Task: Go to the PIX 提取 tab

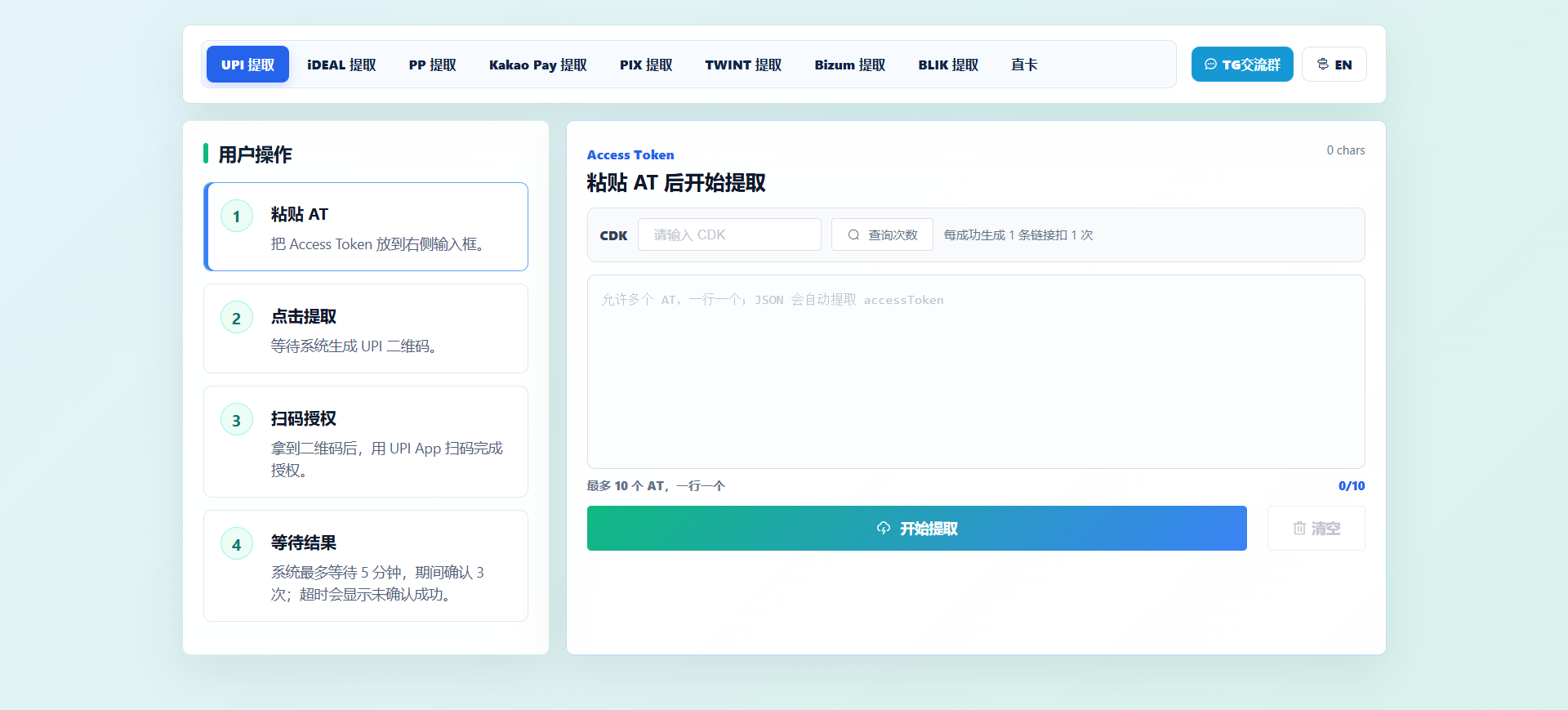Action: click(646, 65)
